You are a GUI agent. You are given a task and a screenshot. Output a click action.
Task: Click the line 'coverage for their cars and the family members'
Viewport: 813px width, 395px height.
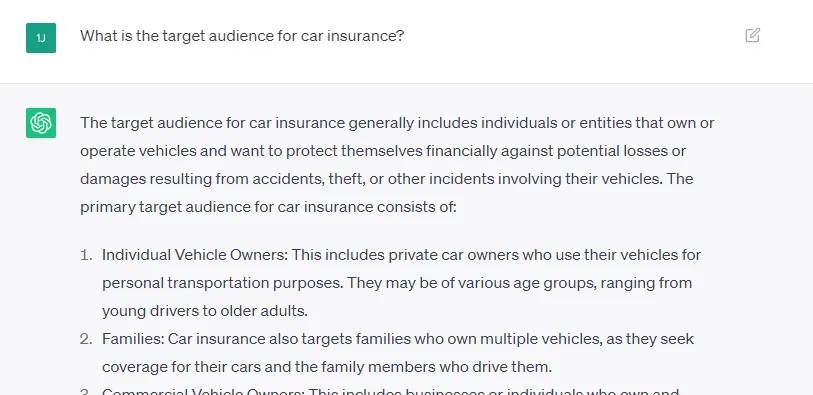pos(327,367)
